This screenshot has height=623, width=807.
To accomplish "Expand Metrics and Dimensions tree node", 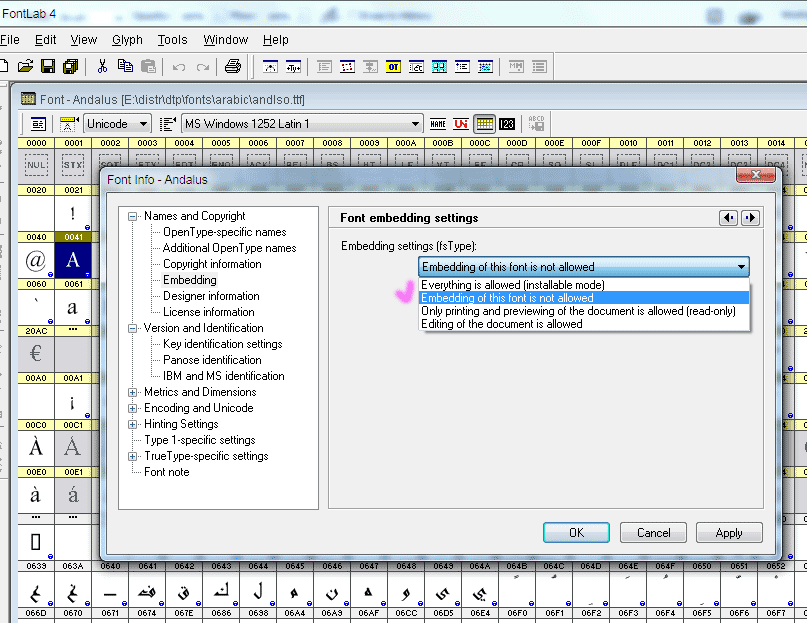I will click(132, 392).
